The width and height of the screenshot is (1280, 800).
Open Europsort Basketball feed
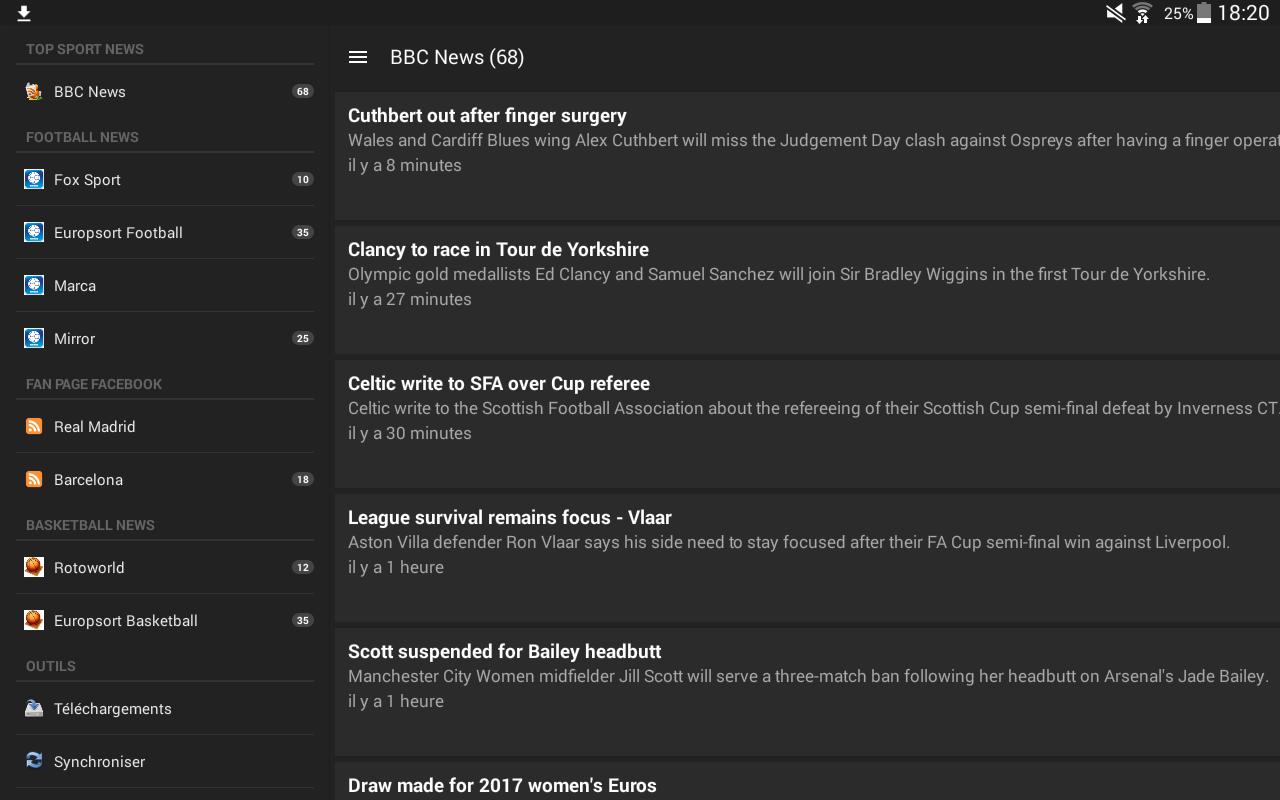pos(126,621)
